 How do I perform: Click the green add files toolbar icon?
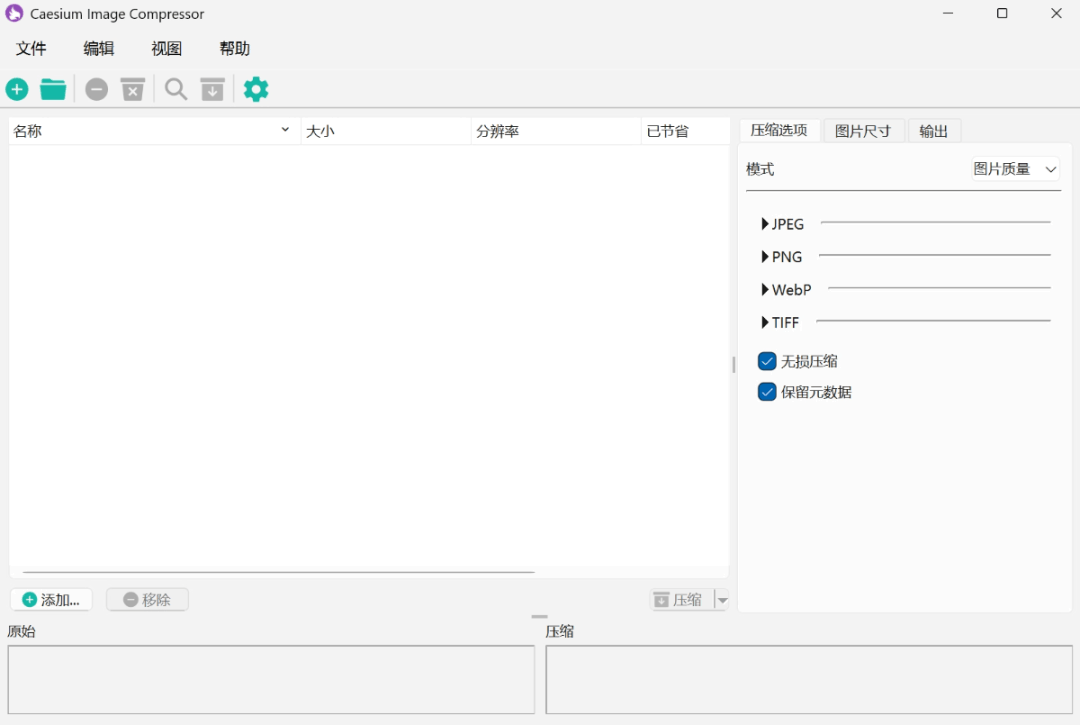(x=17, y=90)
